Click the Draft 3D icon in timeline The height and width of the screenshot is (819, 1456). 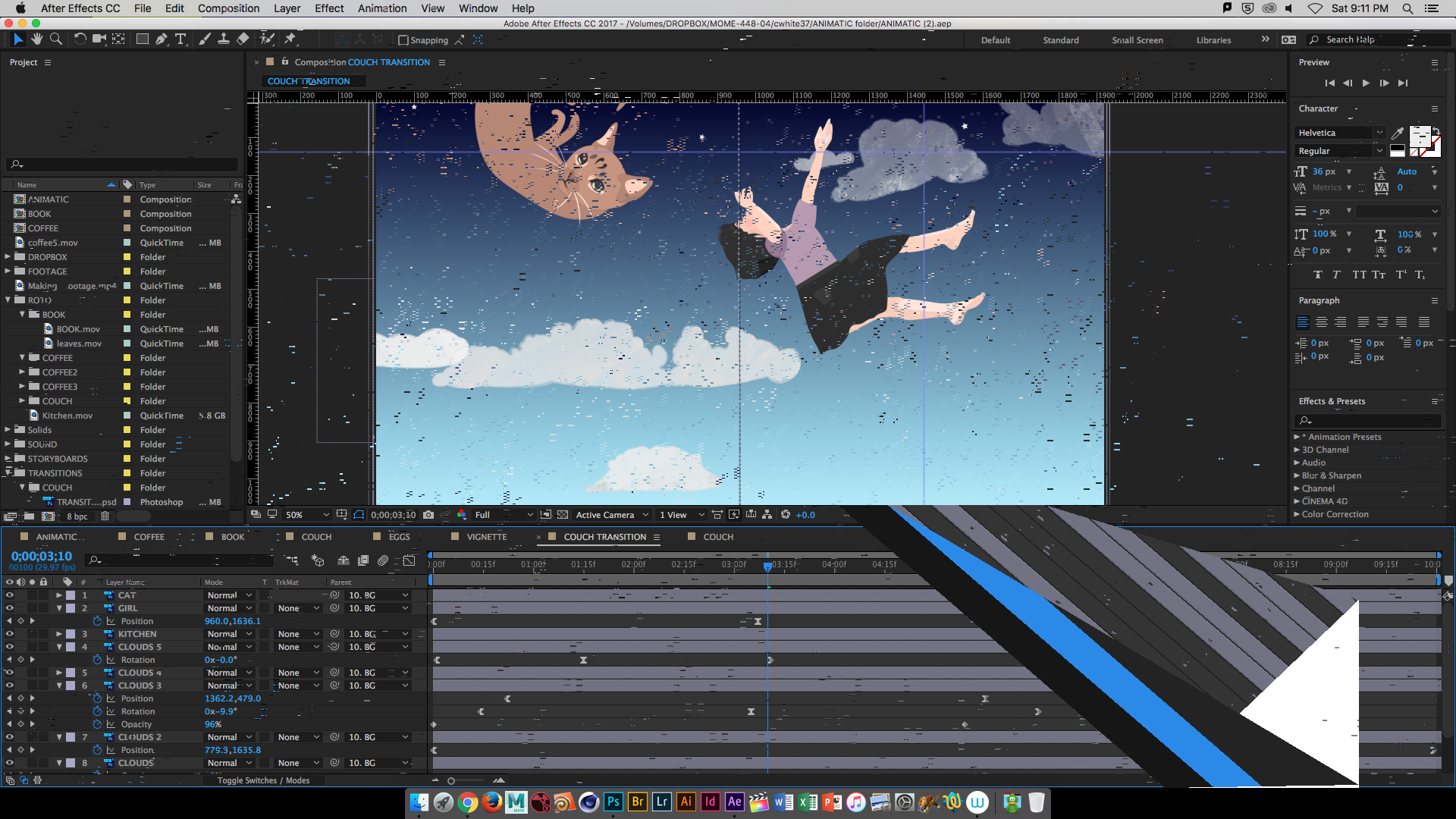[x=318, y=560]
